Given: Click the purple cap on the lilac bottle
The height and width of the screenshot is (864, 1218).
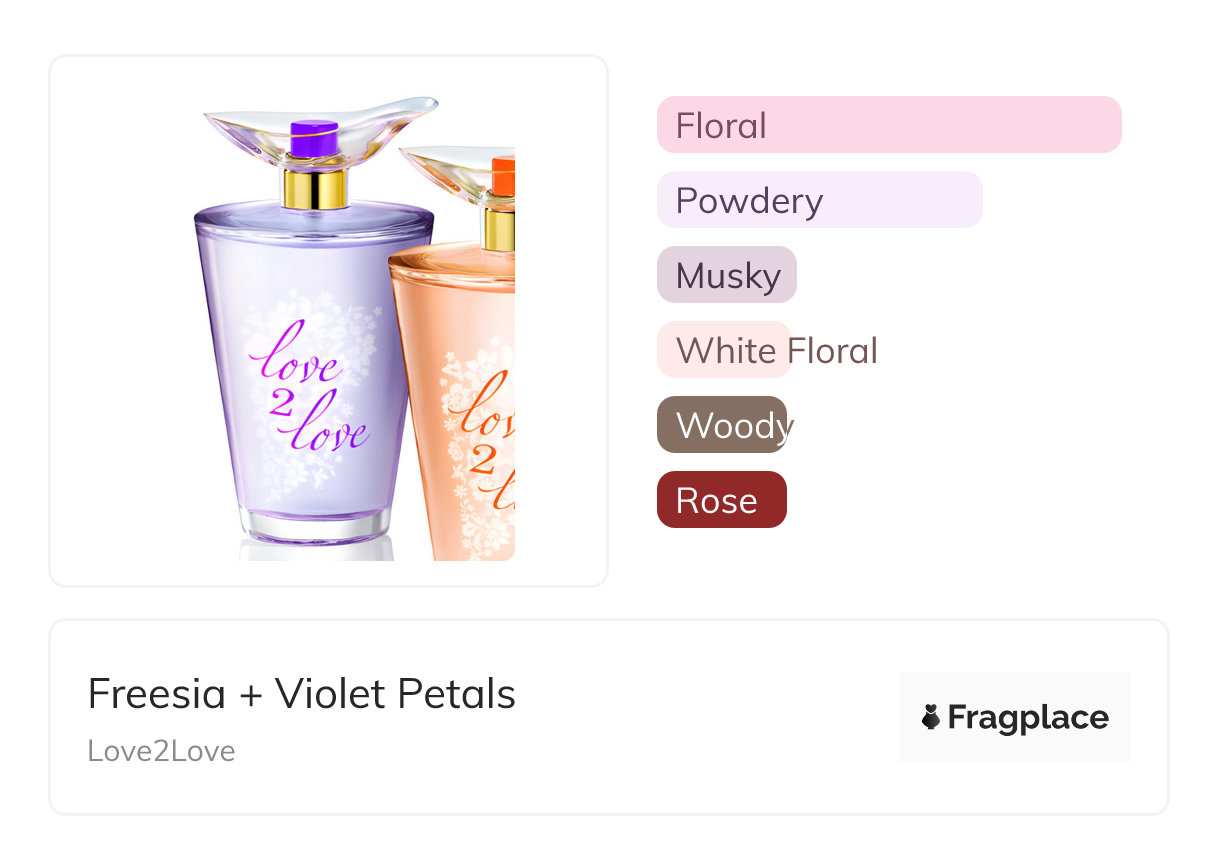Looking at the screenshot, I should coord(314,138).
